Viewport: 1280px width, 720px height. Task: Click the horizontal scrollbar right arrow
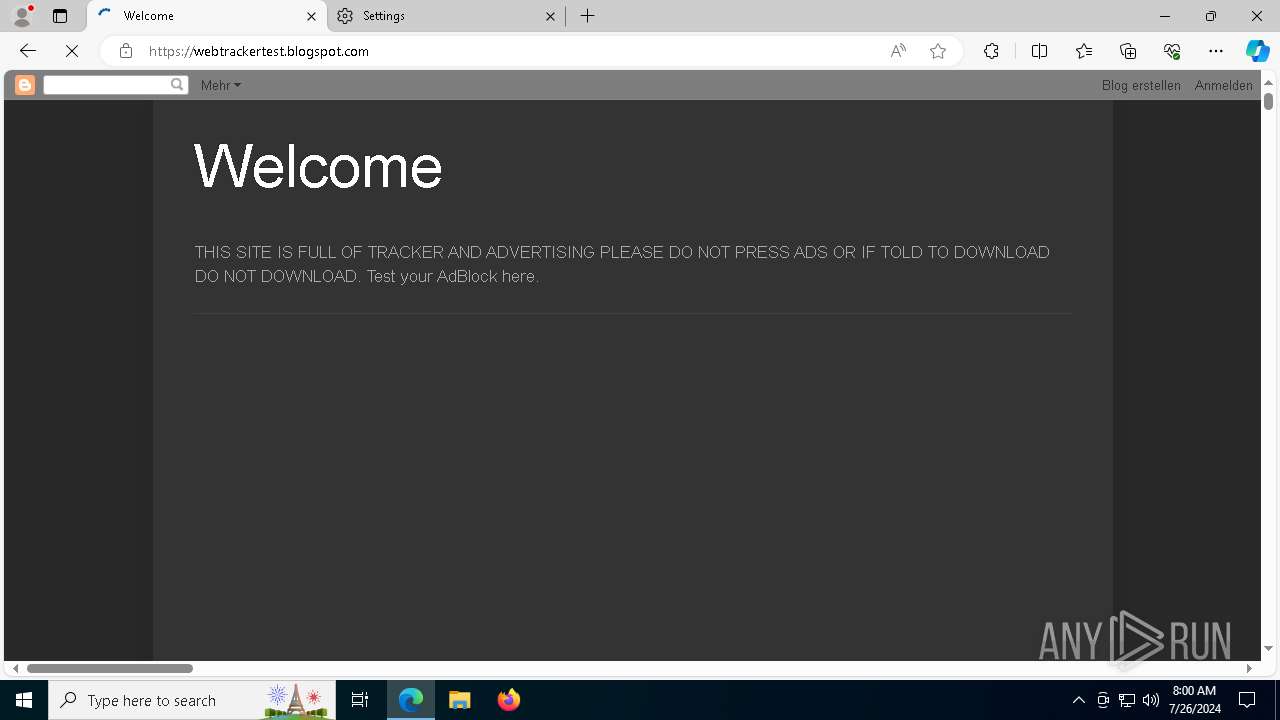(x=1249, y=668)
